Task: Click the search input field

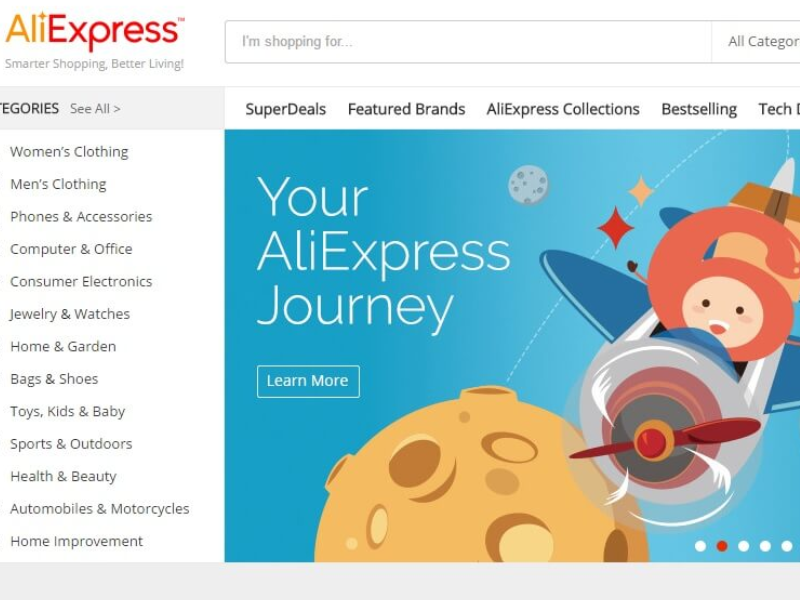Action: point(468,42)
